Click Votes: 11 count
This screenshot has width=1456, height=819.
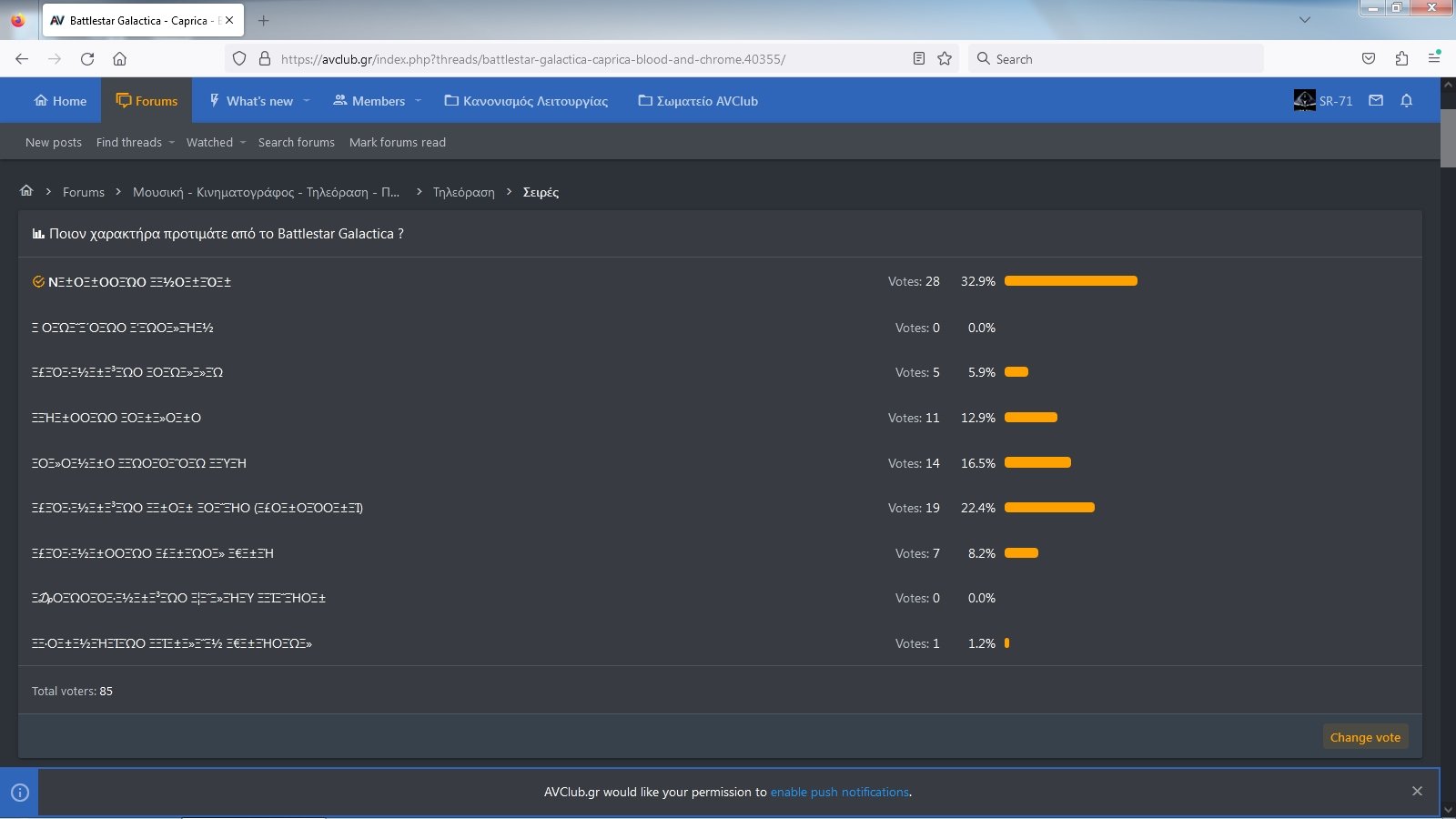coord(914,418)
